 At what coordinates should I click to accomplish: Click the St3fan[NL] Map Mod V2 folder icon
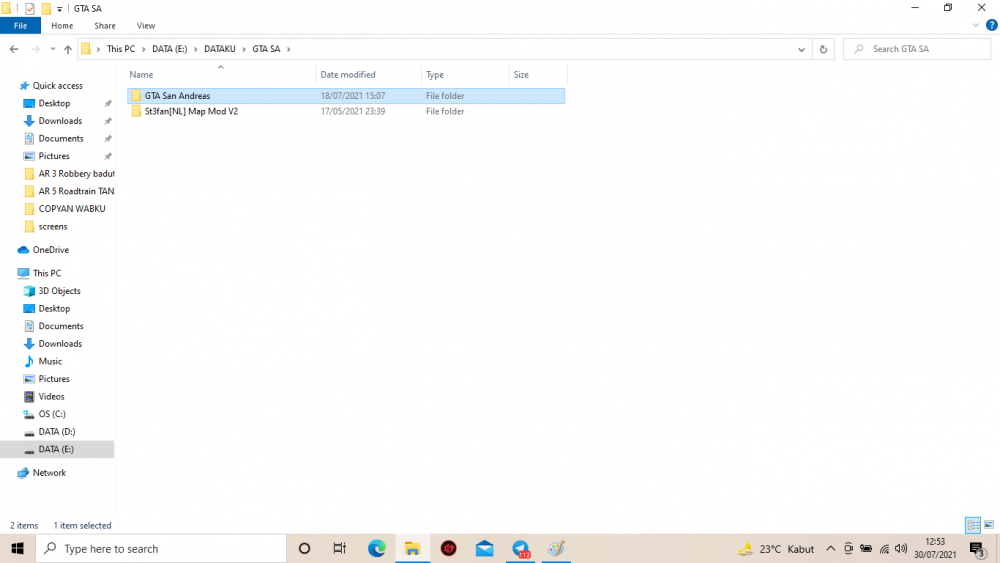click(x=136, y=111)
